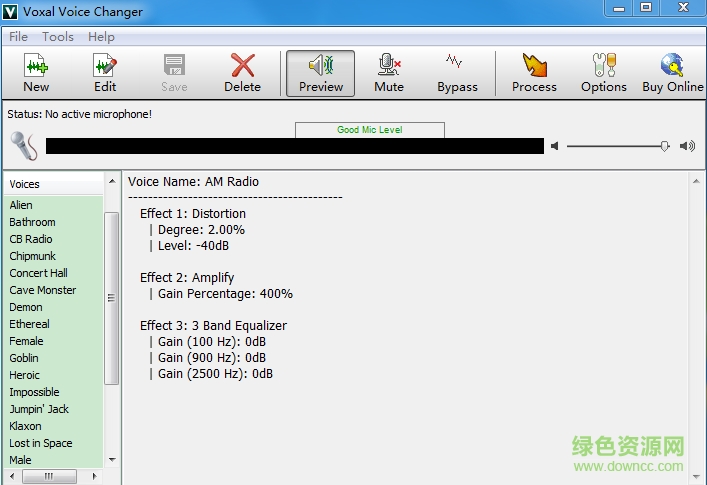Open the Help menu
This screenshot has height=485, width=707.
pyautogui.click(x=101, y=37)
